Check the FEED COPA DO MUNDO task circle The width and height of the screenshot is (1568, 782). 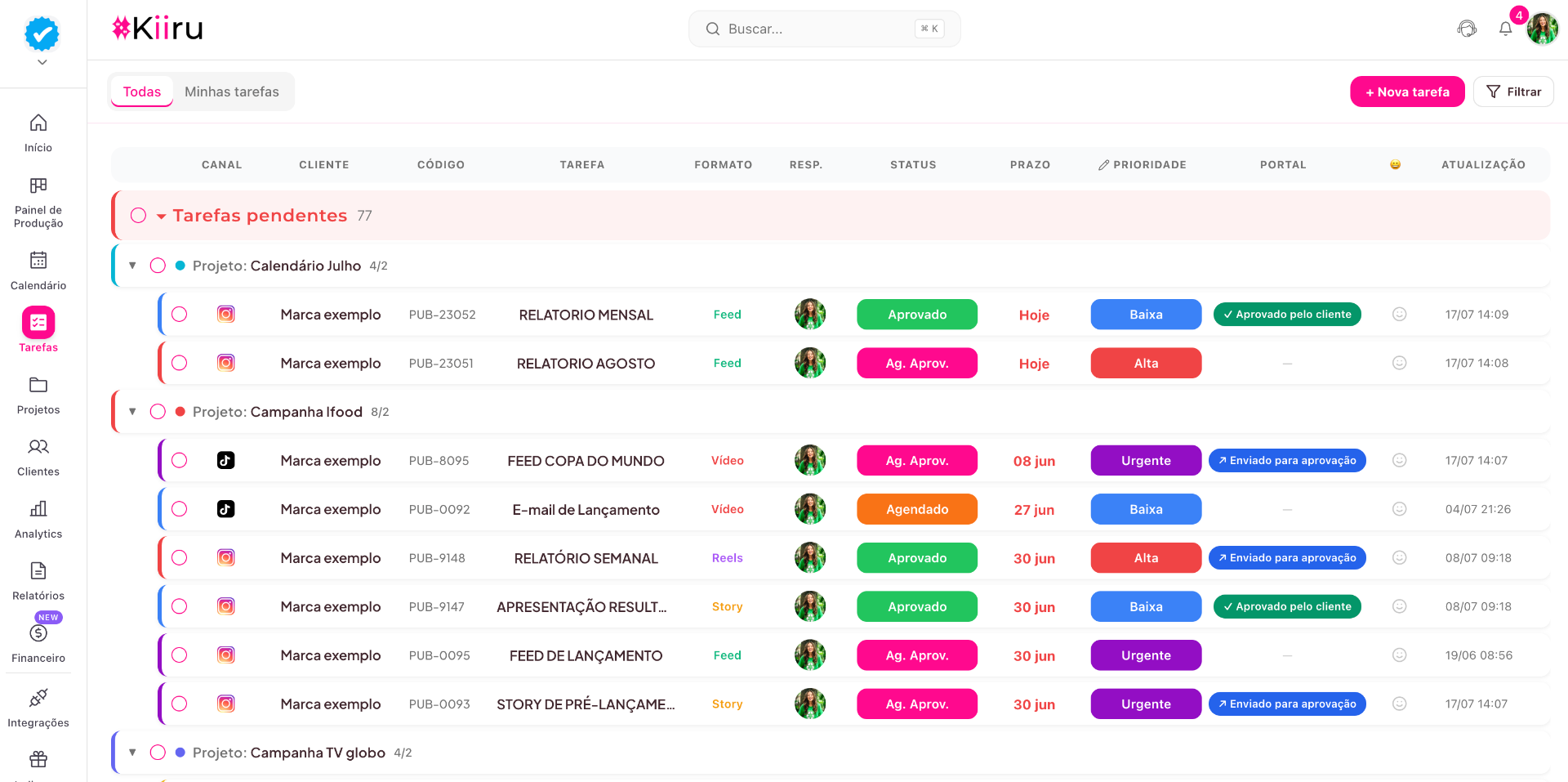[x=180, y=461]
